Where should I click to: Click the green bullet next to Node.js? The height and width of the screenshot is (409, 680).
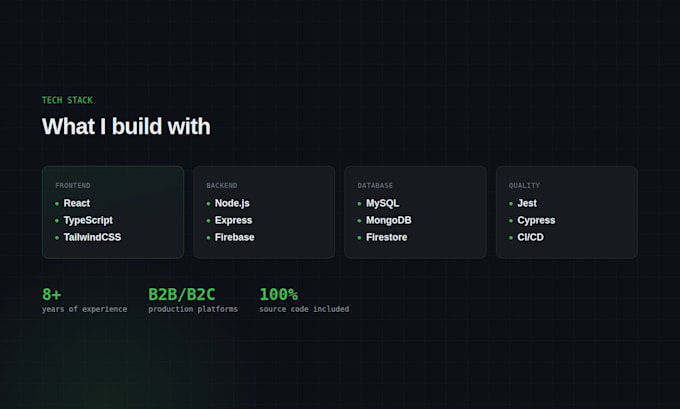click(x=208, y=203)
